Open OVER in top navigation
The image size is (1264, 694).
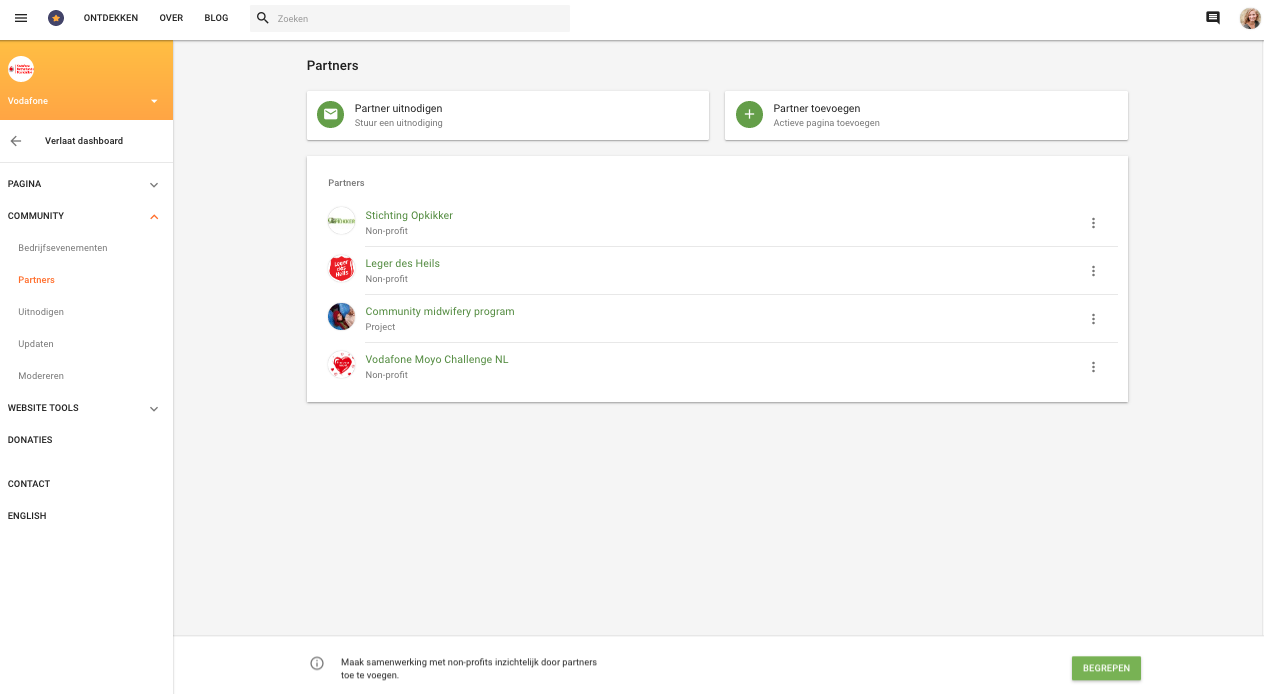pyautogui.click(x=171, y=18)
